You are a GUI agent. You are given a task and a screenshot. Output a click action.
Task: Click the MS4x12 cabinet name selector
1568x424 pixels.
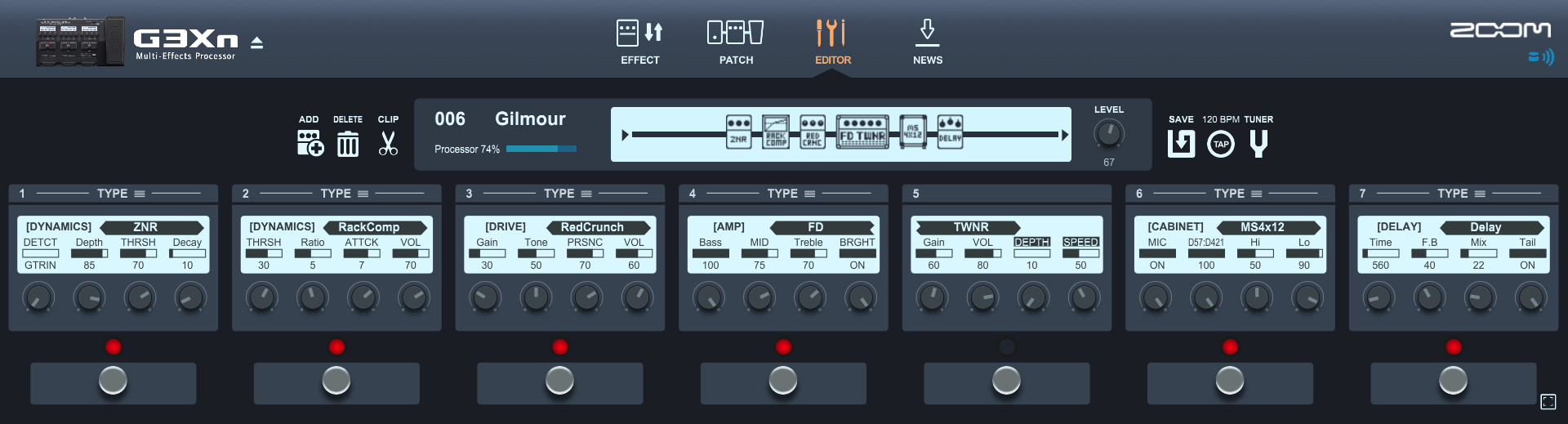click(x=1268, y=227)
